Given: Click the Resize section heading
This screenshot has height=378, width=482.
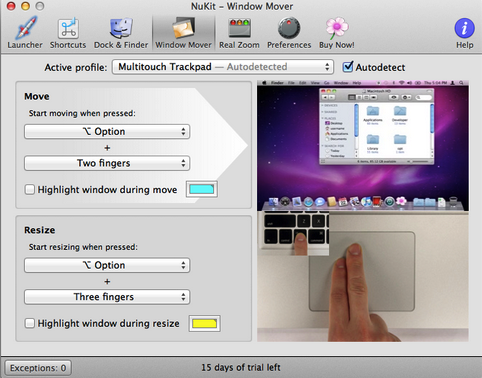Looking at the screenshot, I should [40, 230].
